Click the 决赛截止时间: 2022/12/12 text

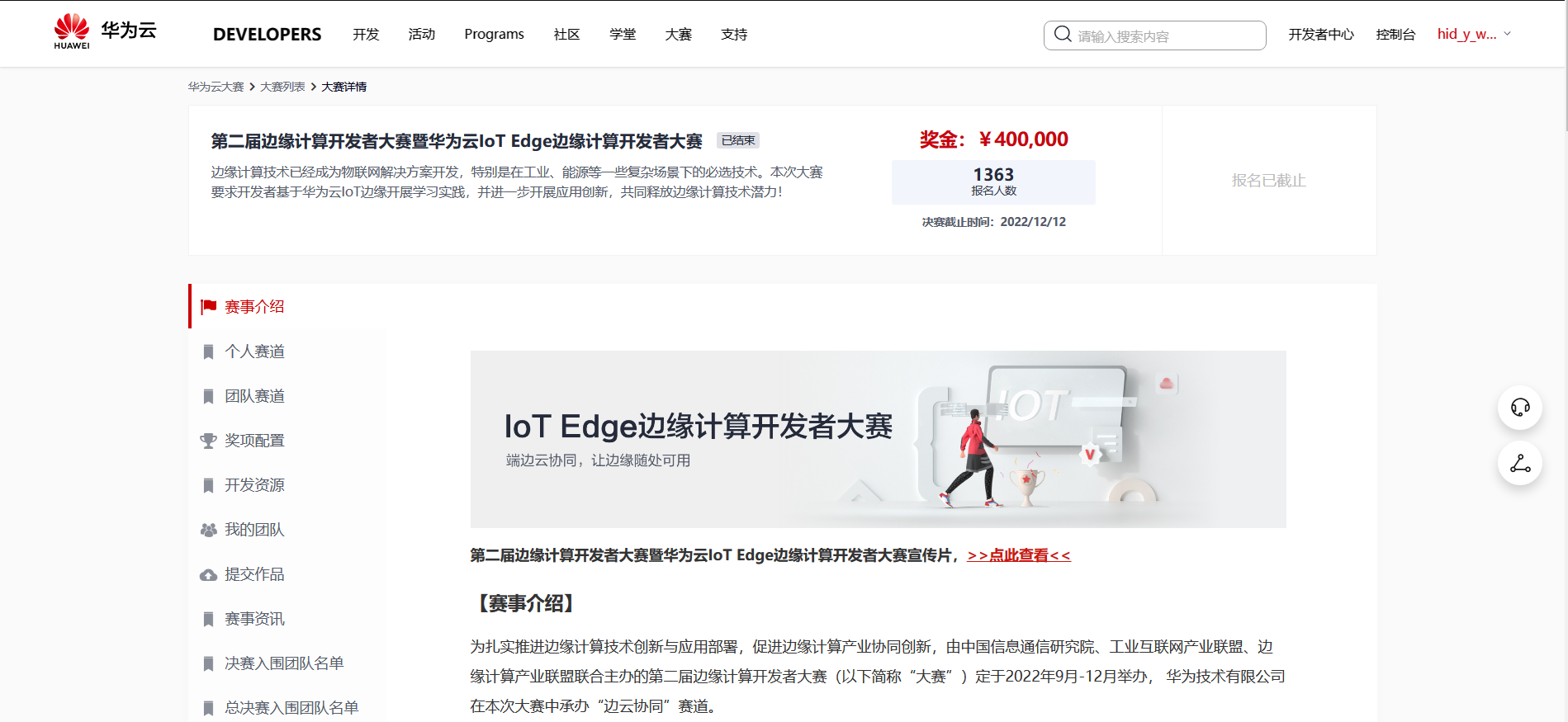coord(994,222)
